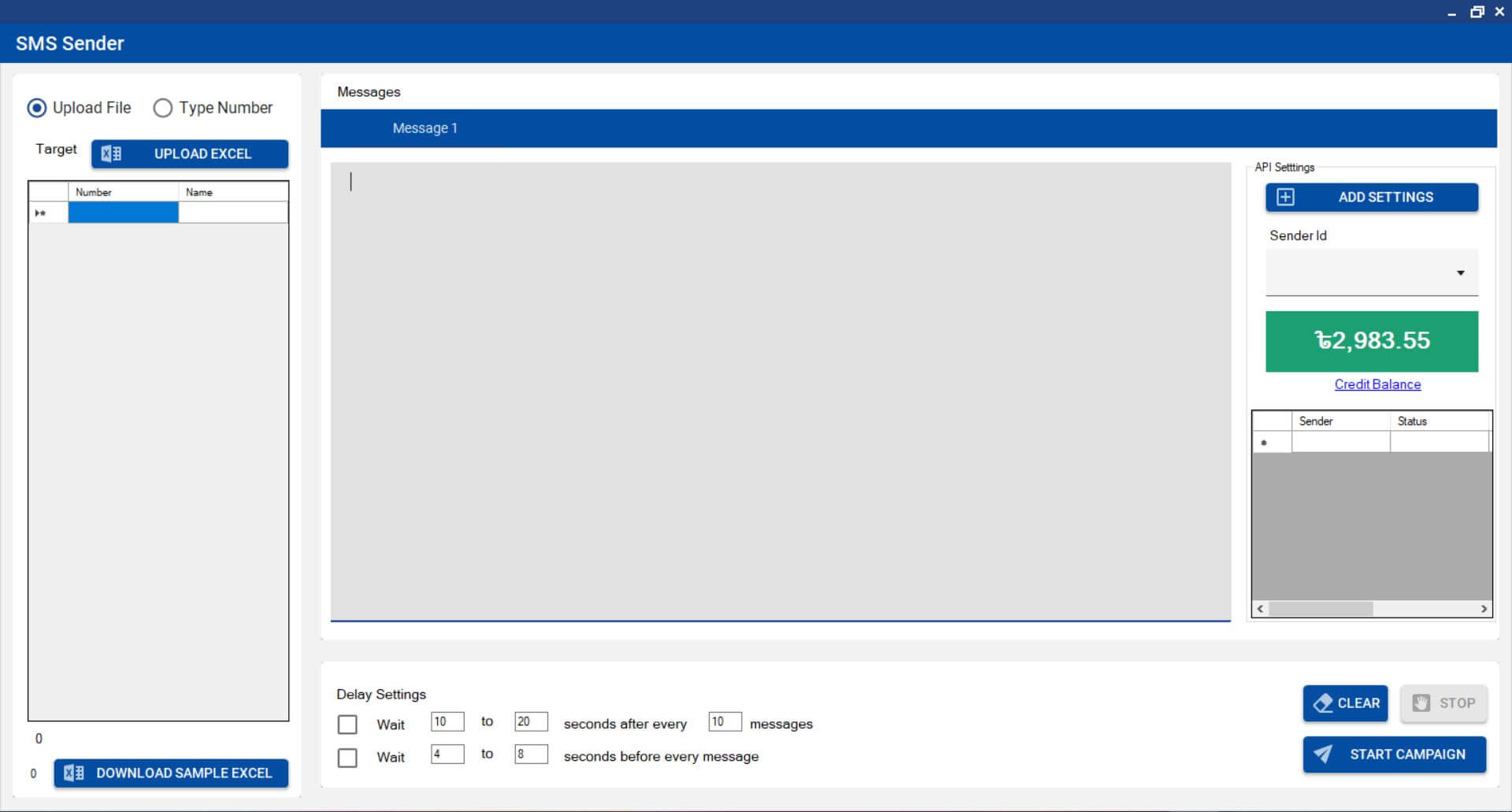1512x812 pixels.
Task: Click the eraser icon on Clear button
Action: coord(1324,703)
